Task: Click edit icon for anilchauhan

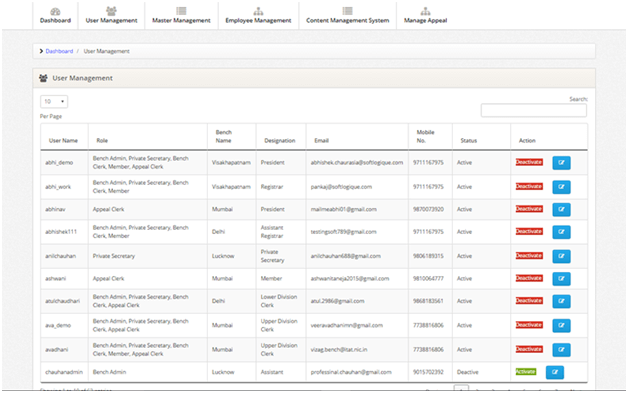Action: pos(561,256)
